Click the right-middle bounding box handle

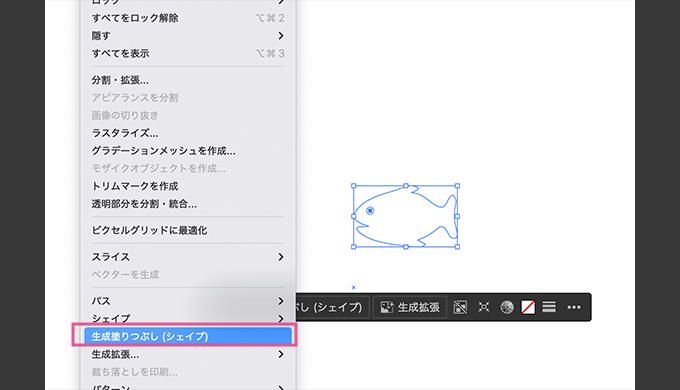pyautogui.click(x=458, y=216)
